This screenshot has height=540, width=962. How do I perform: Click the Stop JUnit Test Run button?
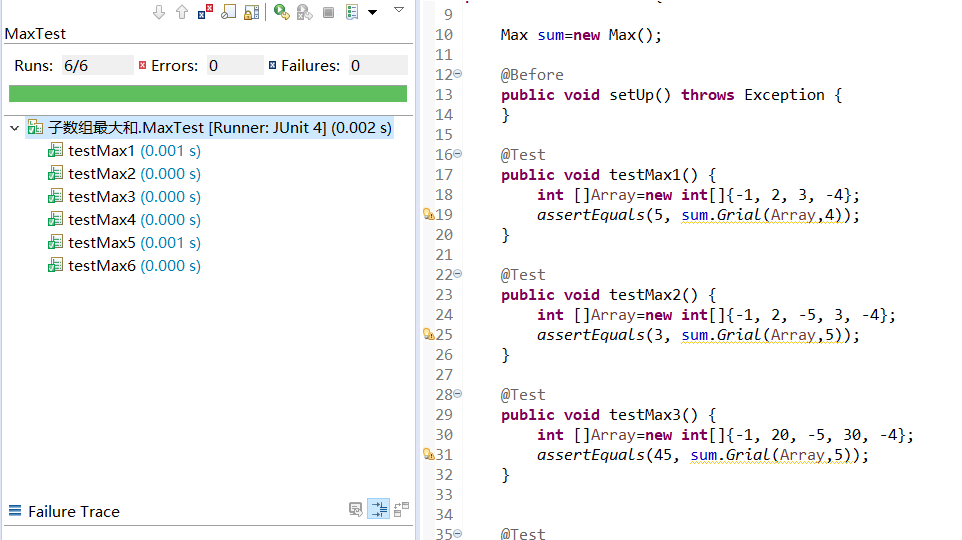click(328, 12)
